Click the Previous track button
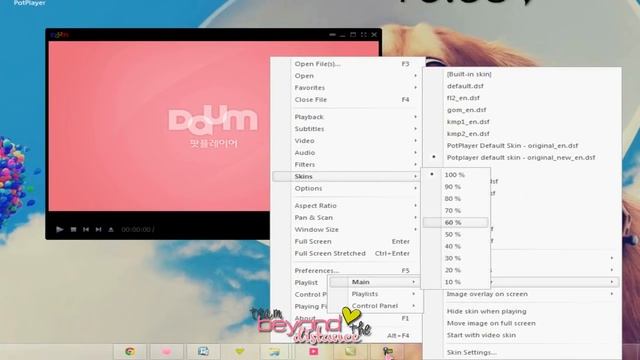 click(x=86, y=230)
